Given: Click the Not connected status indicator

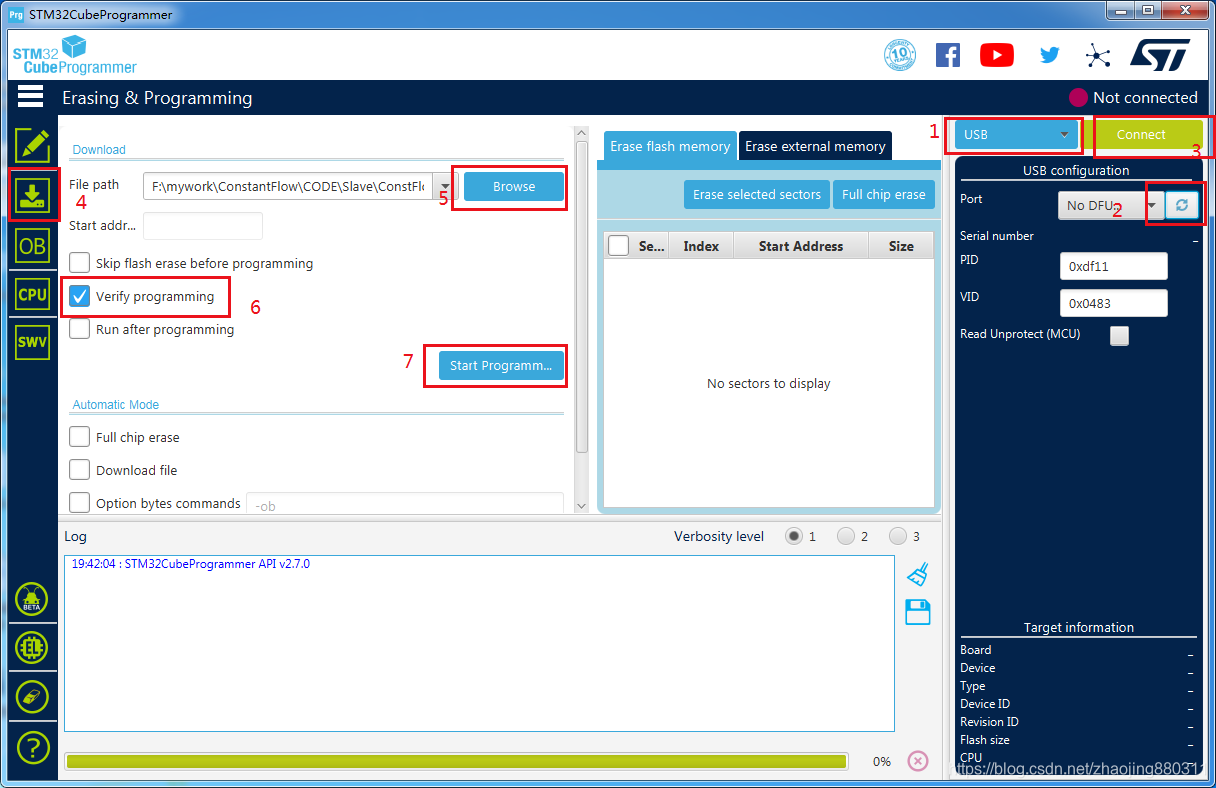Looking at the screenshot, I should pos(1133,97).
